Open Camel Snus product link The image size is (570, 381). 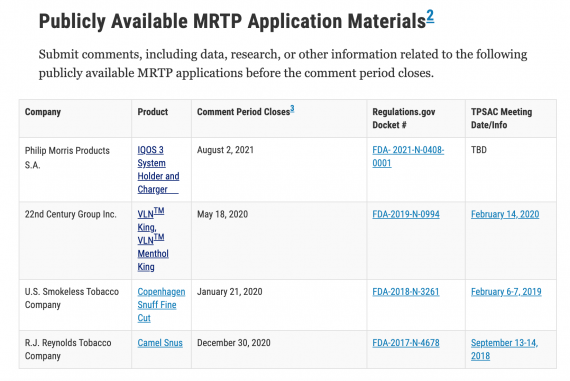click(x=160, y=343)
